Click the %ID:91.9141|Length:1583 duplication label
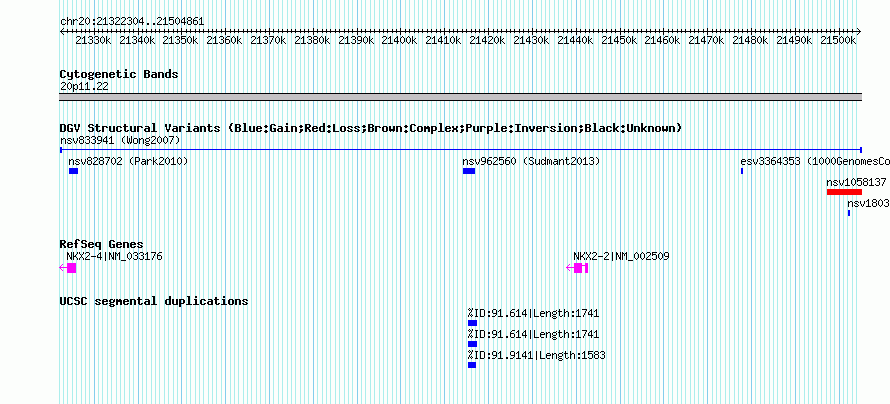Screen dimensions: 890x404 (x=536, y=355)
